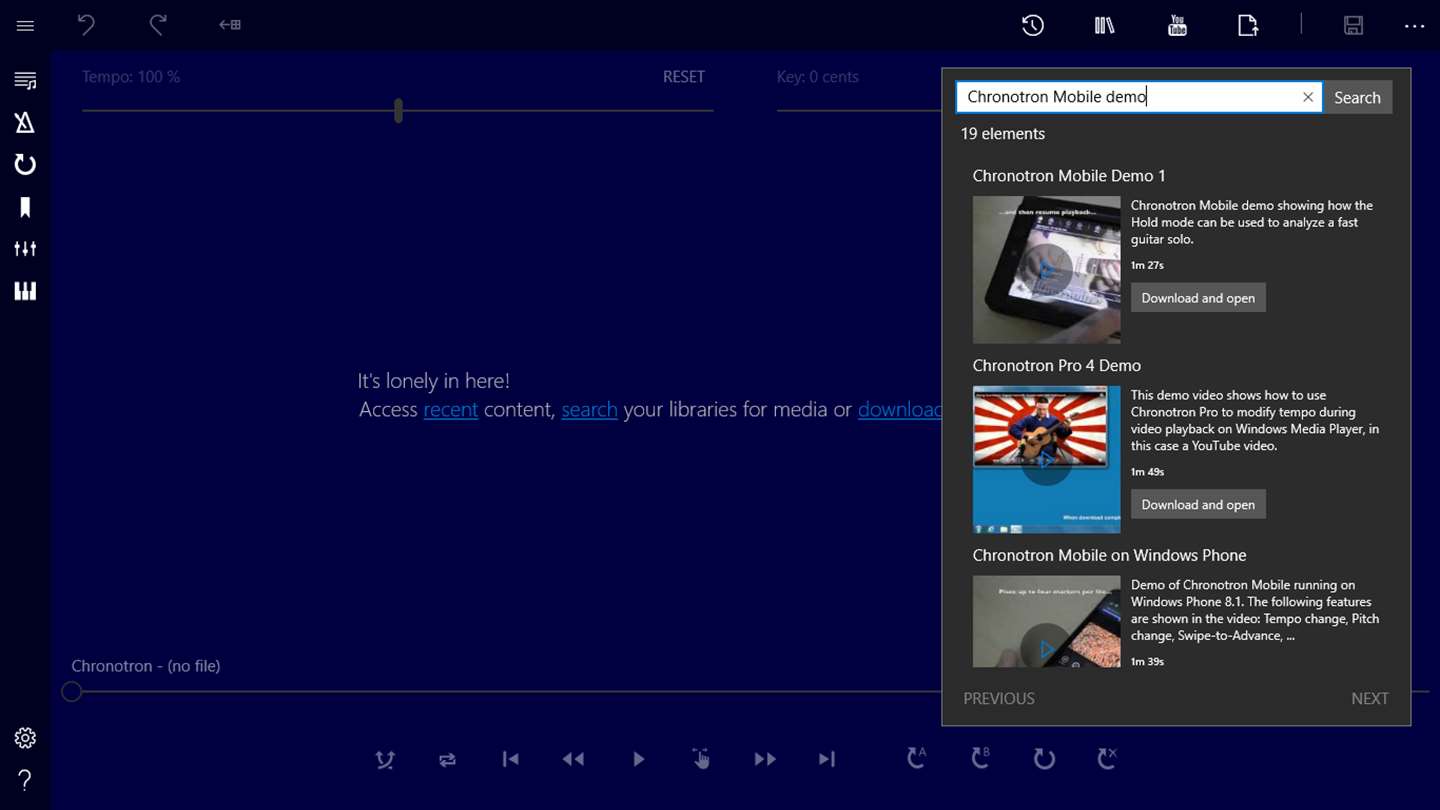
Task: Clear the loop points
Action: 1107,758
